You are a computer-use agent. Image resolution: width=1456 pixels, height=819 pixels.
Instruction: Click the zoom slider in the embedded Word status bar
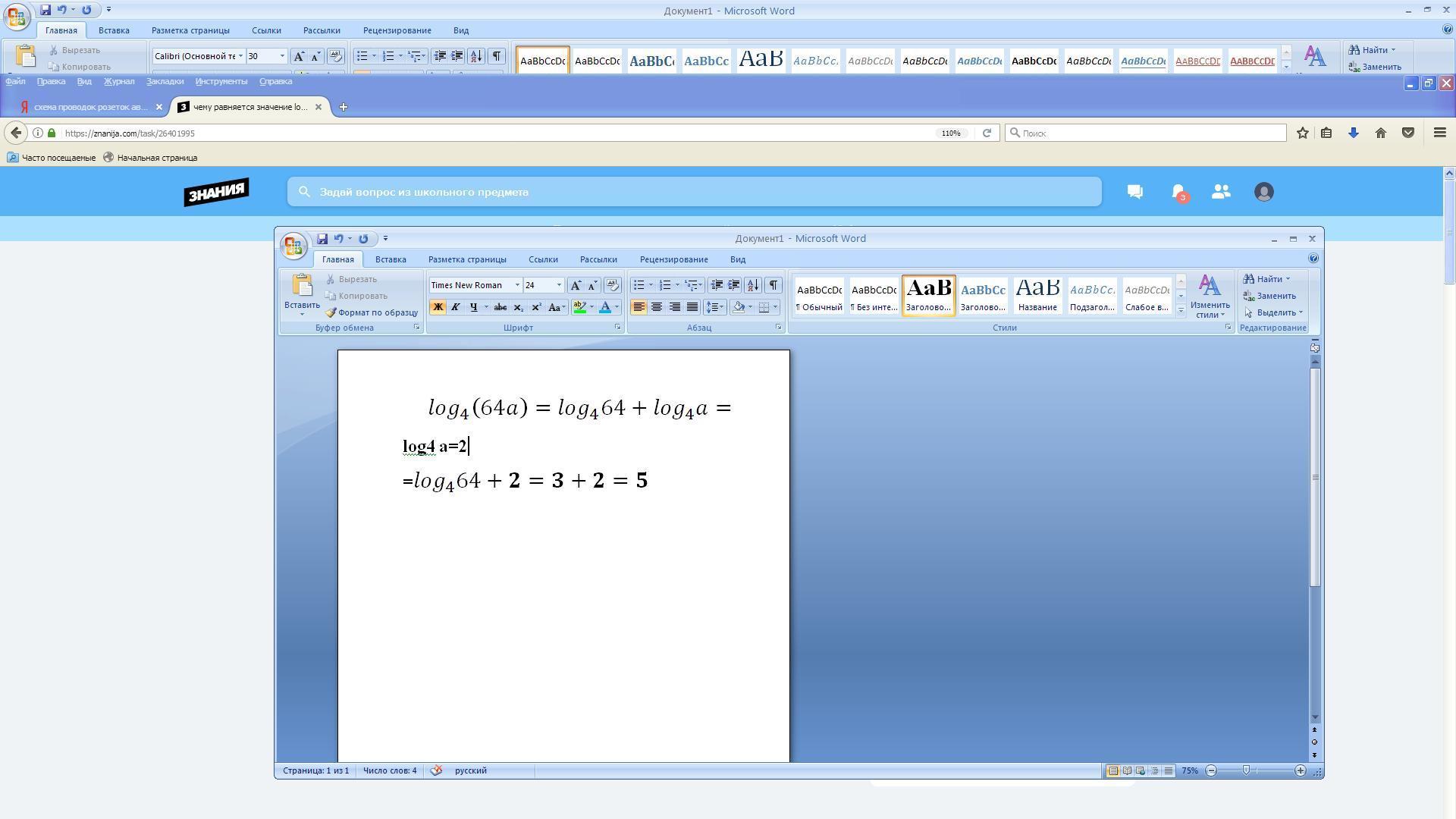point(1246,770)
